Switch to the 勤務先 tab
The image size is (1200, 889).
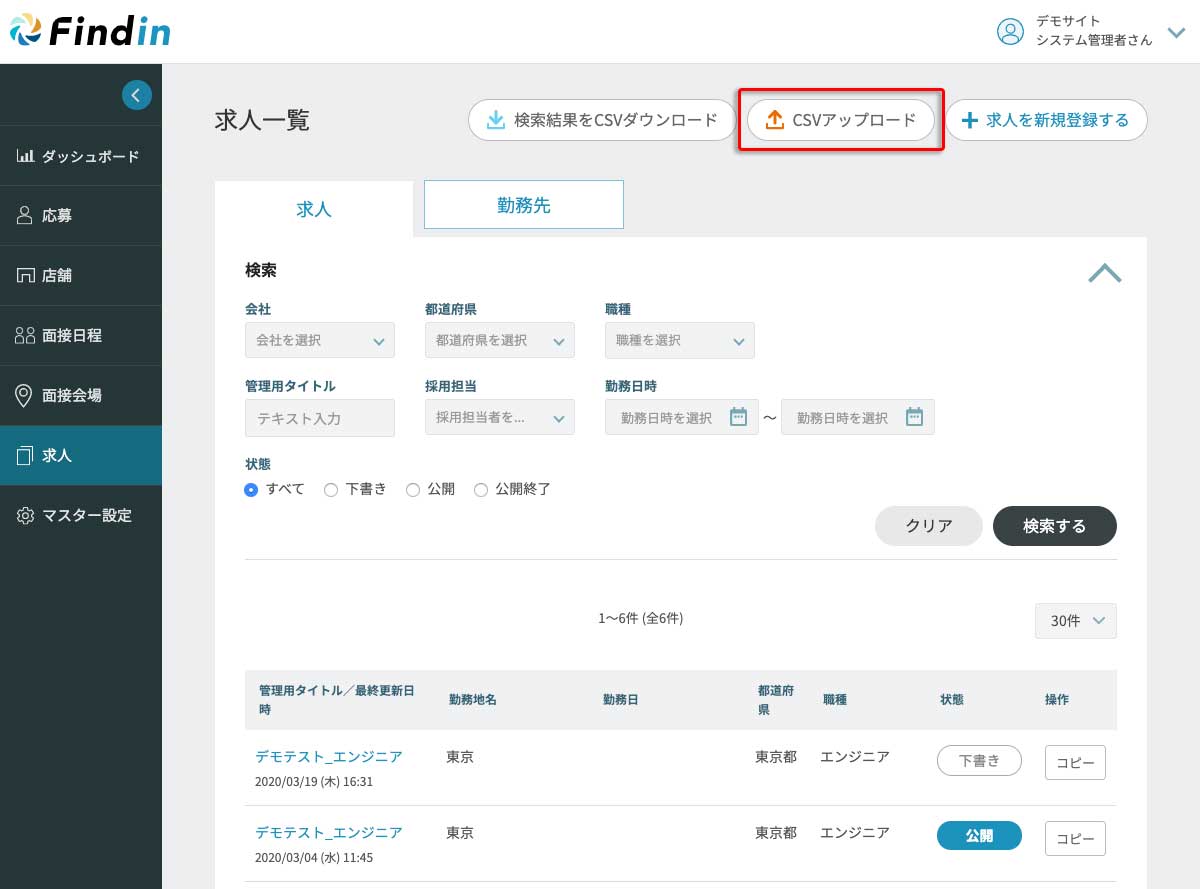[523, 205]
